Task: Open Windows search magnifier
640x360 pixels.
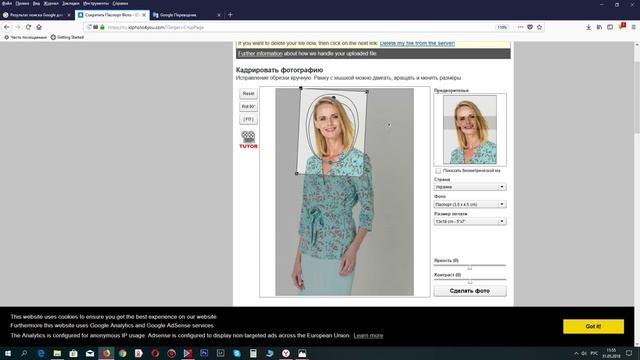Action: (24, 353)
